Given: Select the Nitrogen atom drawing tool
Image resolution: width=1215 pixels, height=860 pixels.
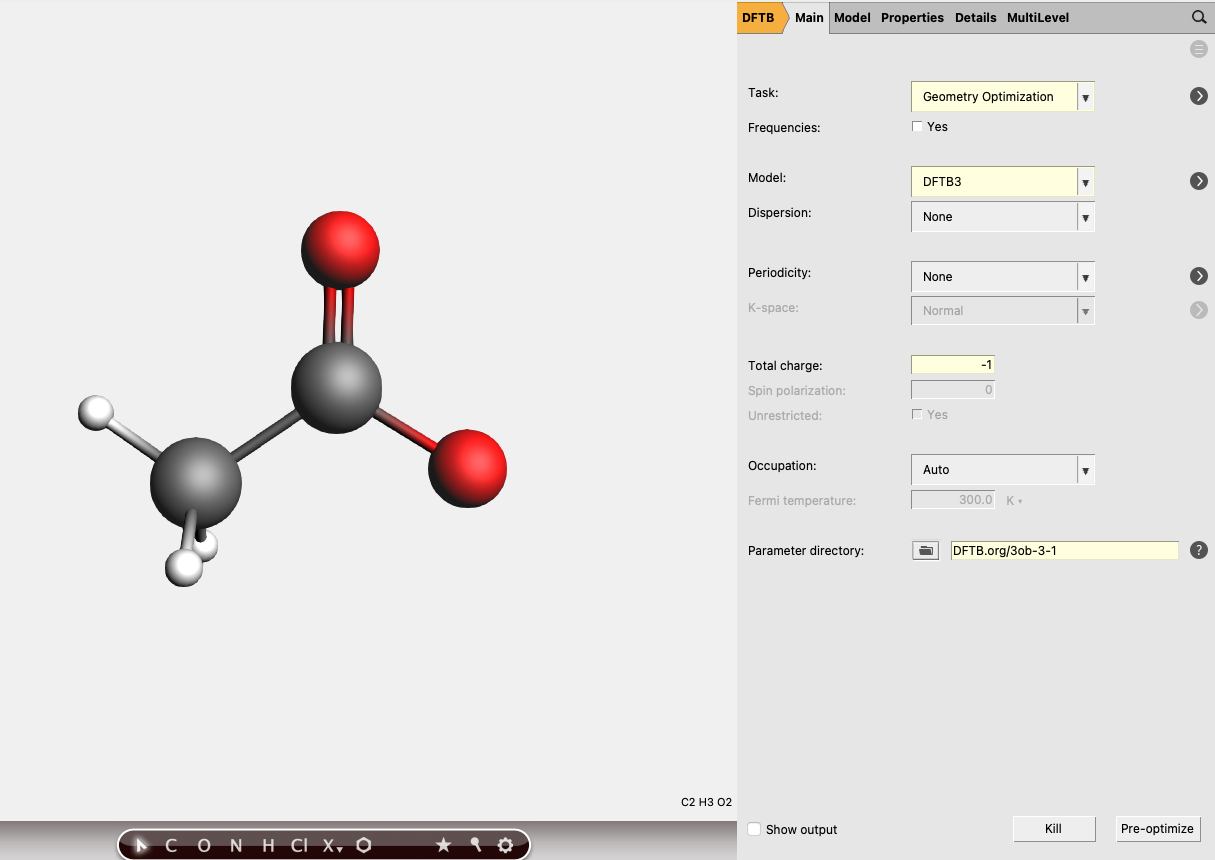Looking at the screenshot, I should coord(234,845).
